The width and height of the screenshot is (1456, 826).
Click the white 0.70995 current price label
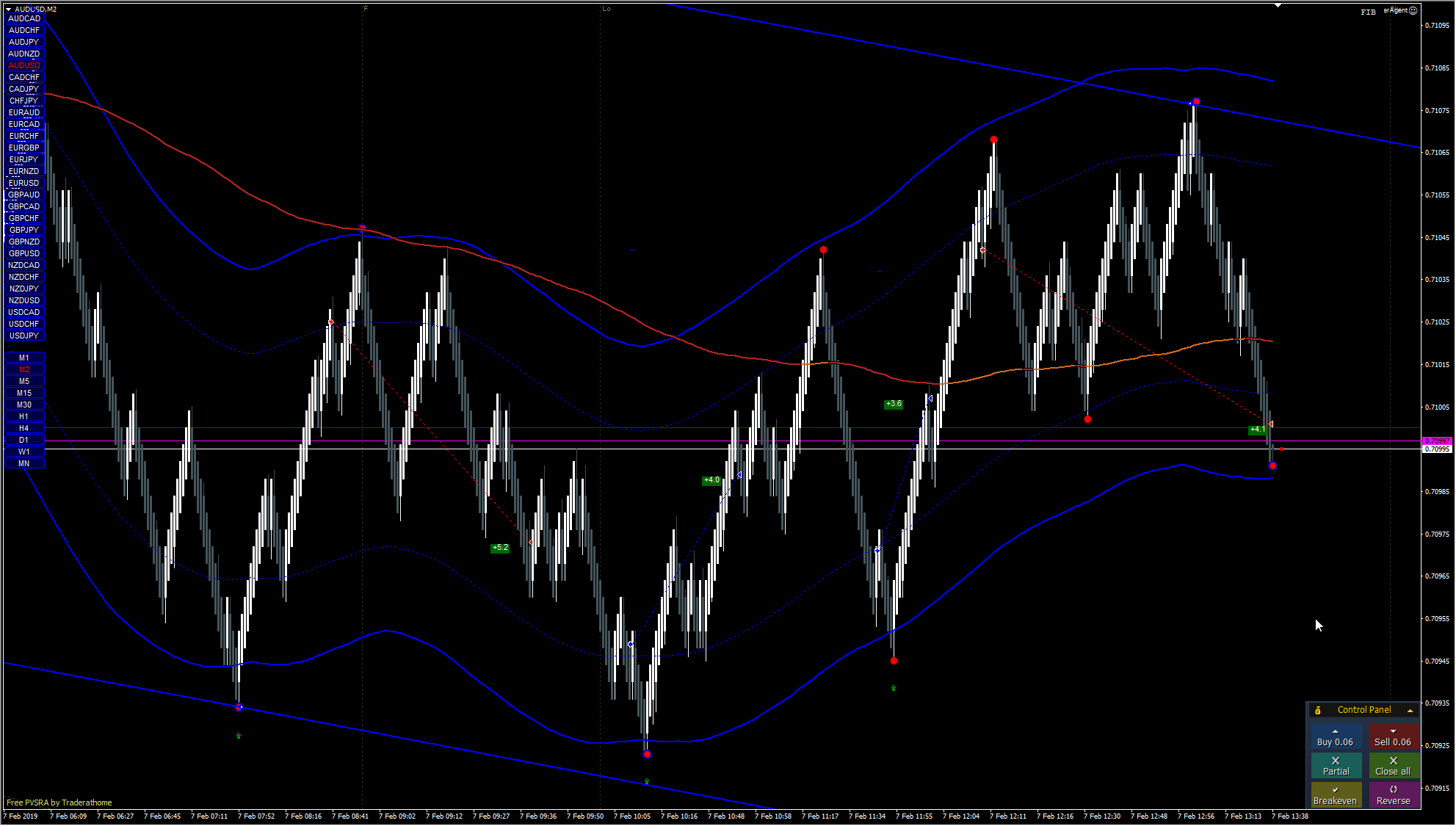(1437, 449)
